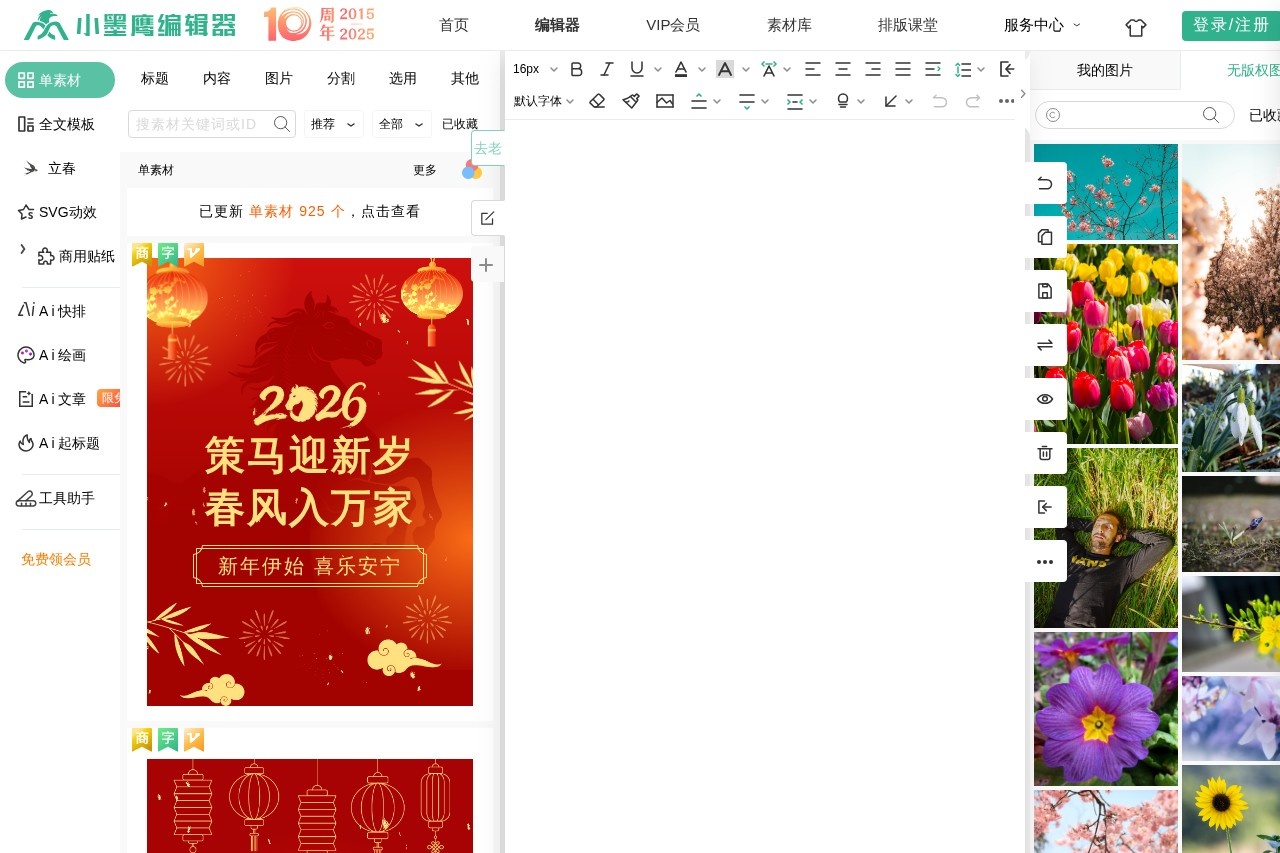Click the shopping bag icon in the top bar
The image size is (1280, 853).
click(x=1135, y=28)
